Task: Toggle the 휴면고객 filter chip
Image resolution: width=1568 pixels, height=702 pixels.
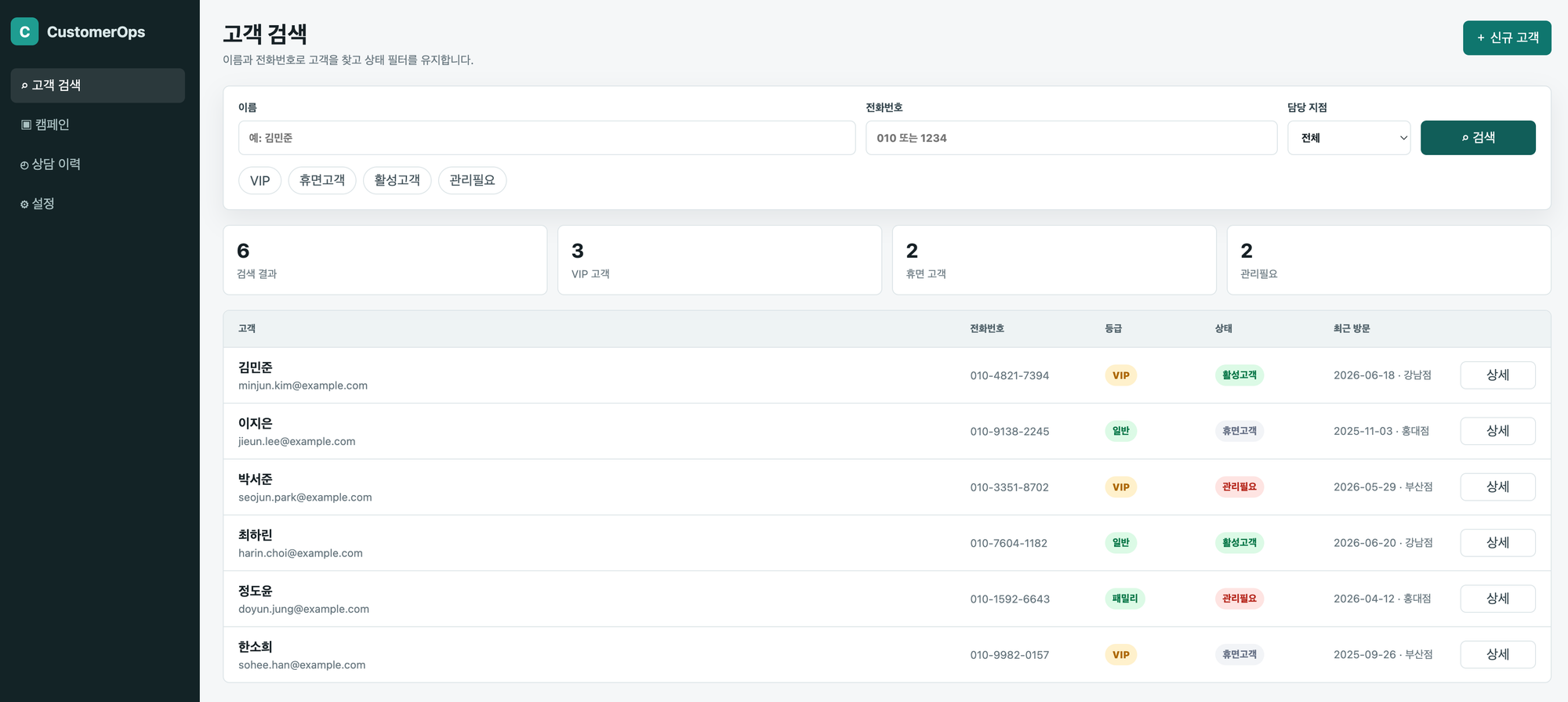Action: (x=322, y=180)
